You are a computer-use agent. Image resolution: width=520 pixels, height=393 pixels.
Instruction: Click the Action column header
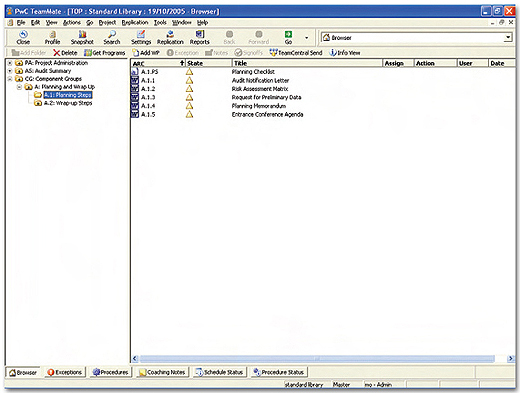435,63
